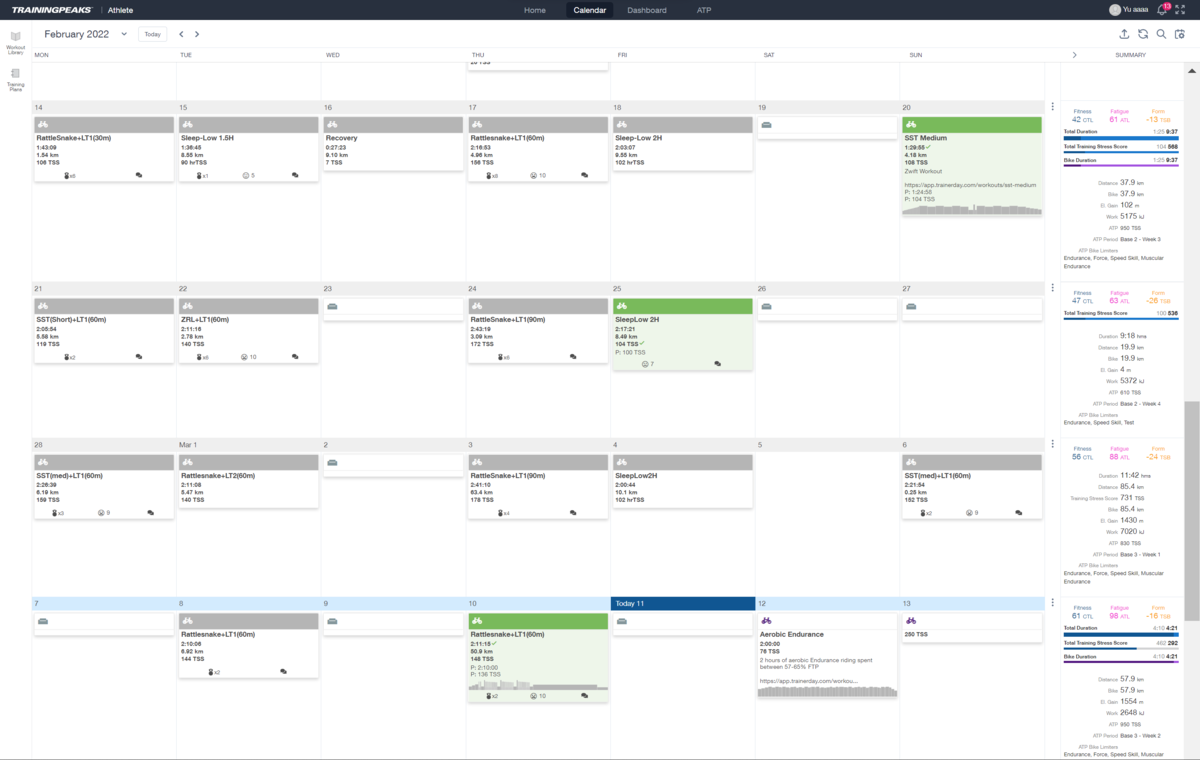Open the notifications bell
Screen dimensions: 1200x760
(x=1162, y=10)
